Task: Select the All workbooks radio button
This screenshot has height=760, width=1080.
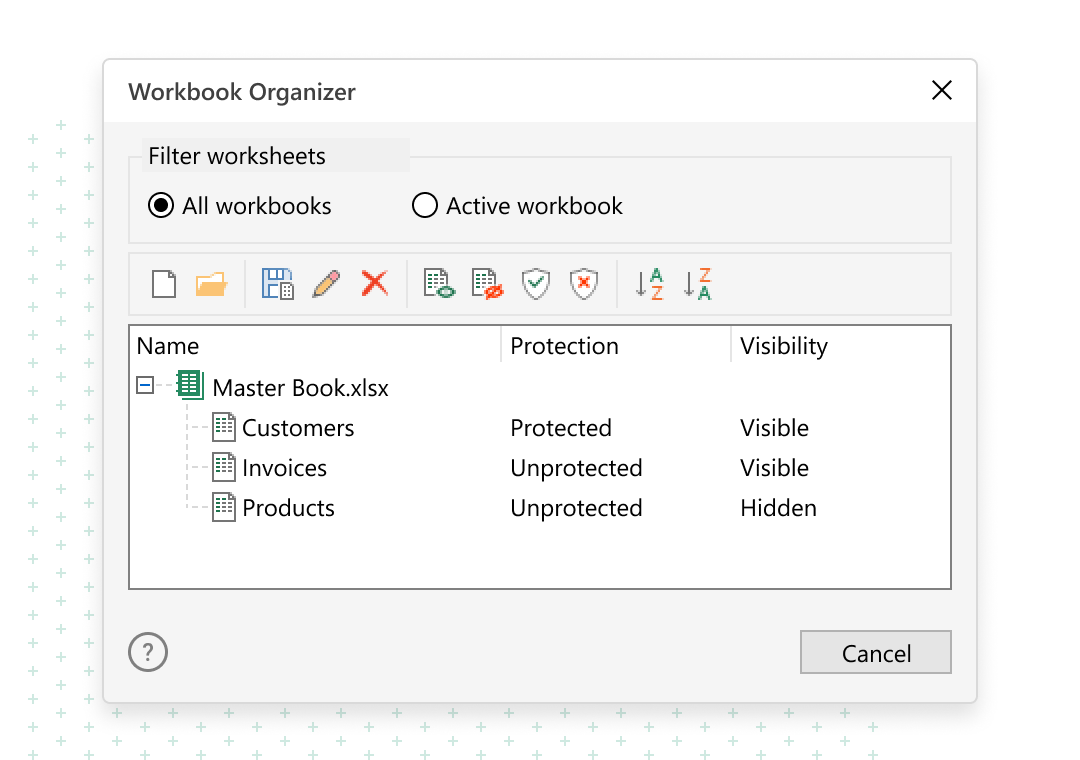Action: point(160,205)
